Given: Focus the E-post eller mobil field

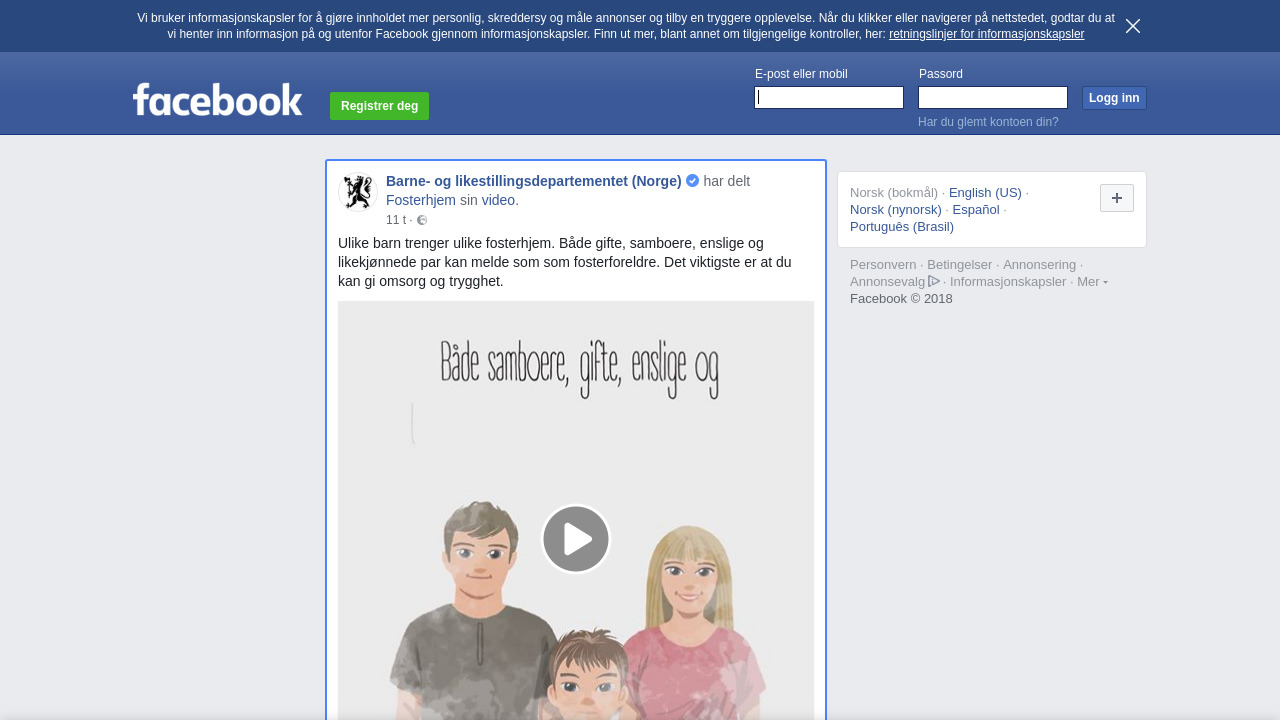Looking at the screenshot, I should click(x=829, y=97).
